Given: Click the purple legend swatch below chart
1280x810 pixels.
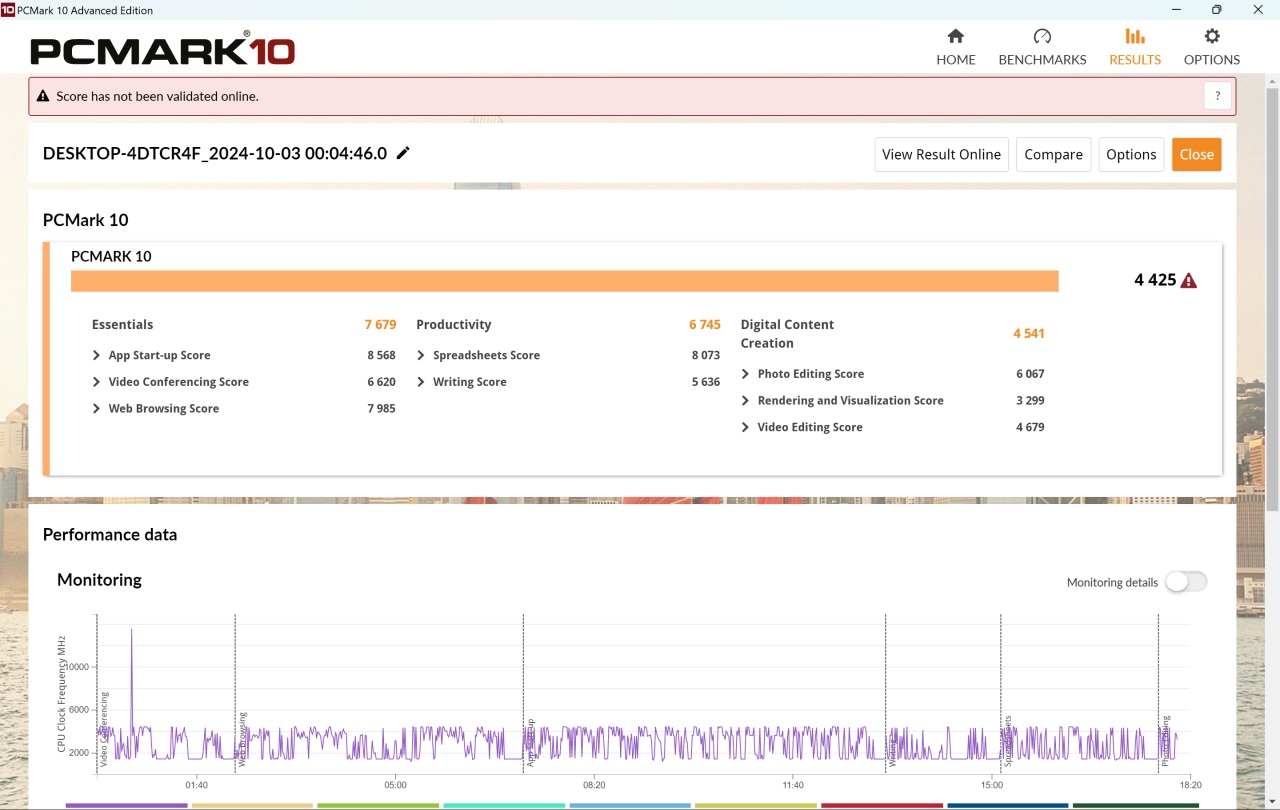Looking at the screenshot, I should 126,805.
